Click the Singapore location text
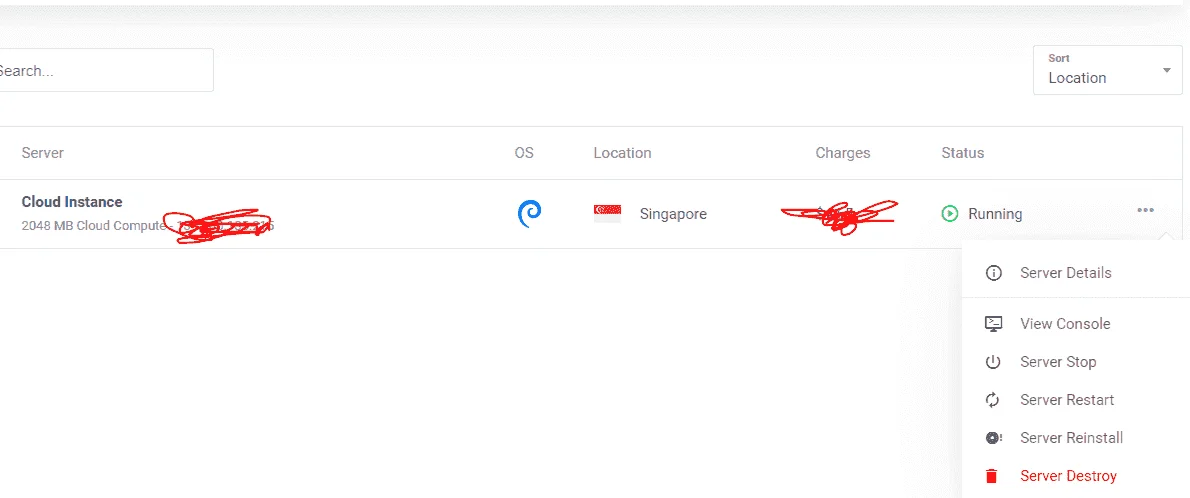 (673, 214)
